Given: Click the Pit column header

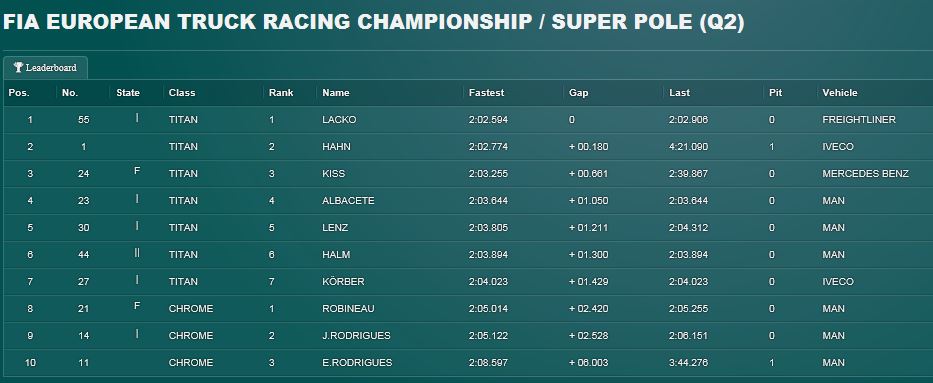Looking at the screenshot, I should 775,93.
